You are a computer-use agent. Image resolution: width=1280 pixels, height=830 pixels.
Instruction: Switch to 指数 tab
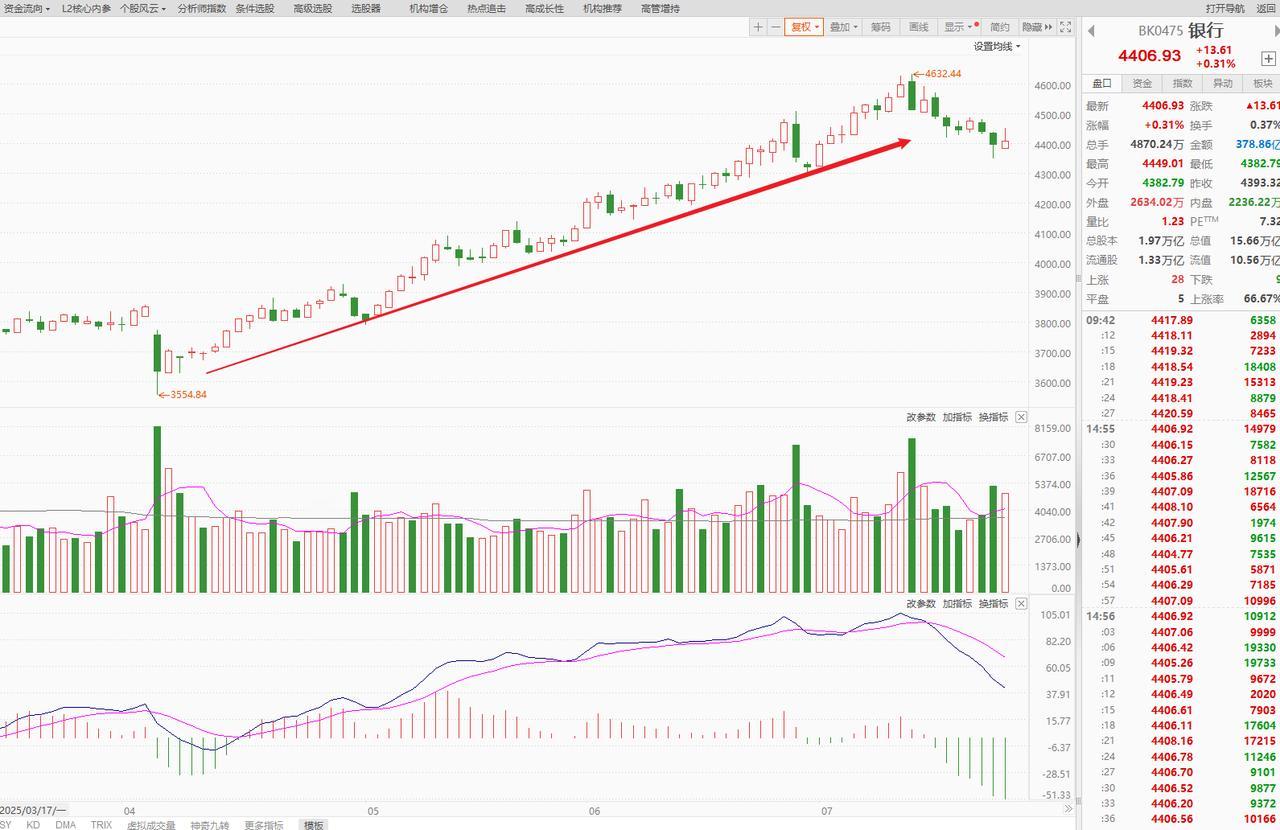(x=1182, y=83)
